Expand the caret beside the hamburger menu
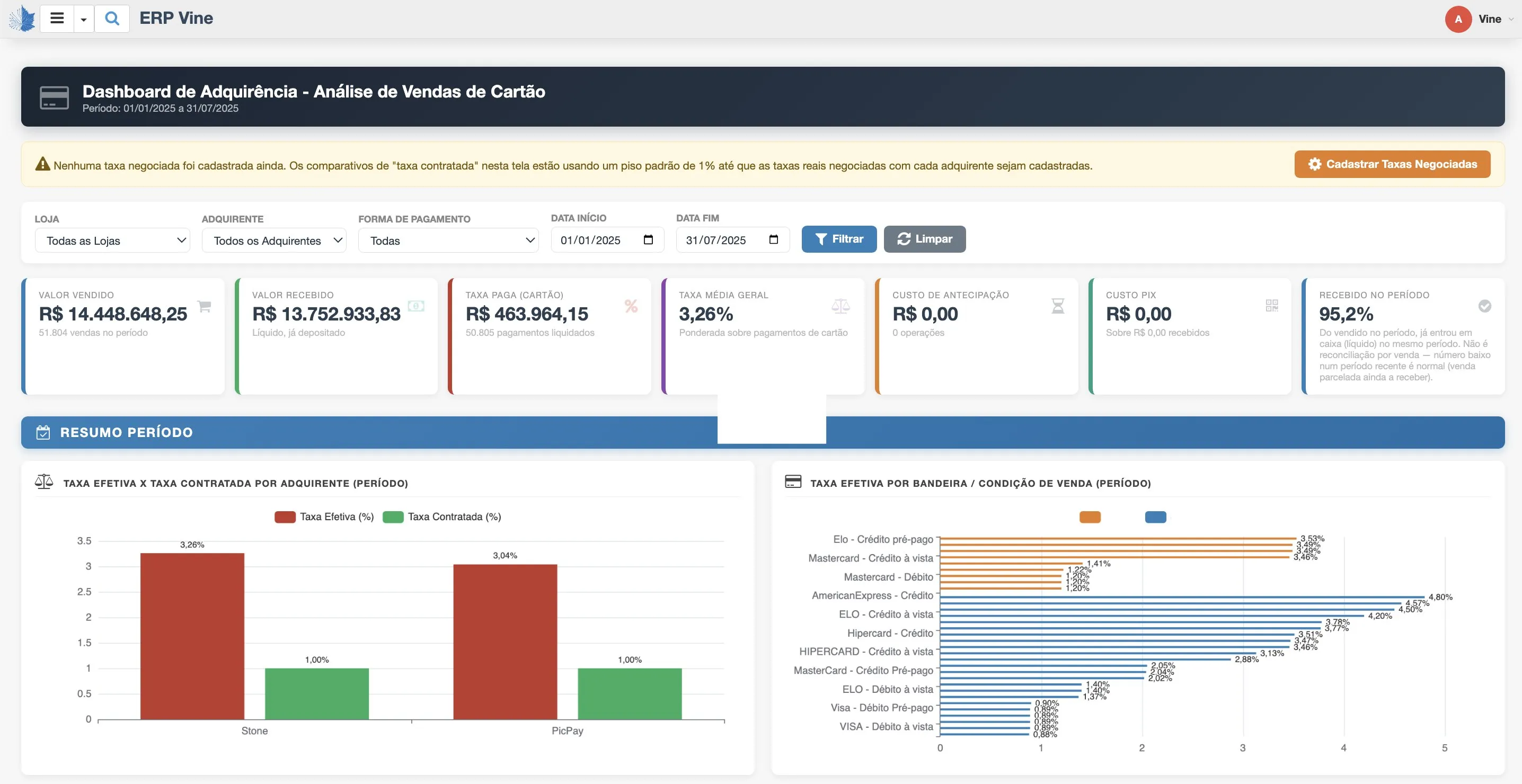1522x784 pixels. coord(83,19)
